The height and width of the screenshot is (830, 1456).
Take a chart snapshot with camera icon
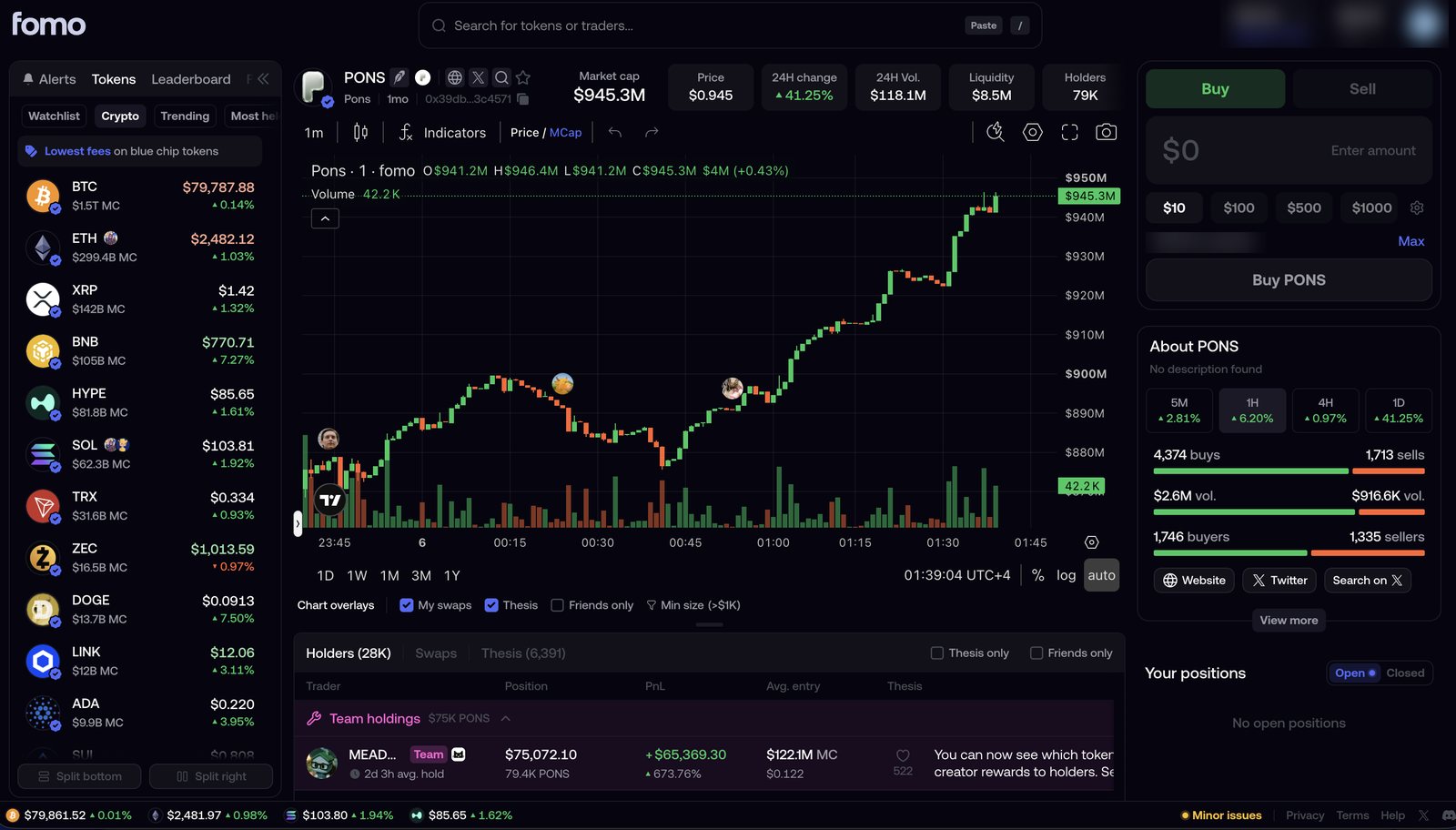[1106, 133]
